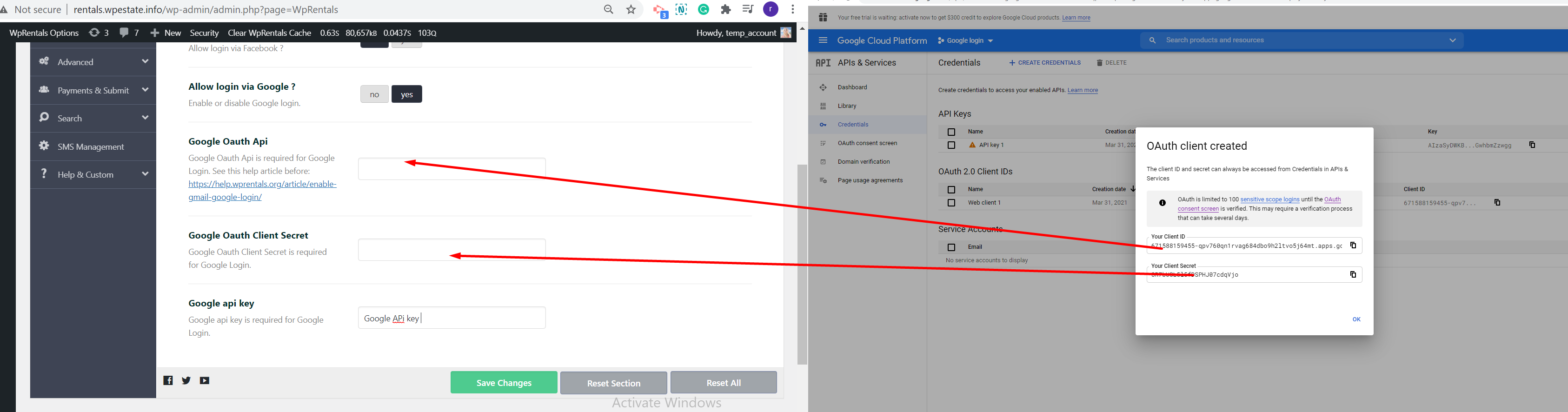The height and width of the screenshot is (412, 1568).
Task: Open the Google login project dropdown
Action: 965,41
